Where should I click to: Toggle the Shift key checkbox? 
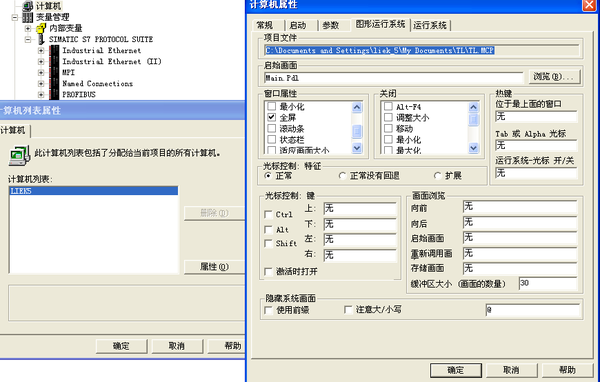tap(268, 243)
